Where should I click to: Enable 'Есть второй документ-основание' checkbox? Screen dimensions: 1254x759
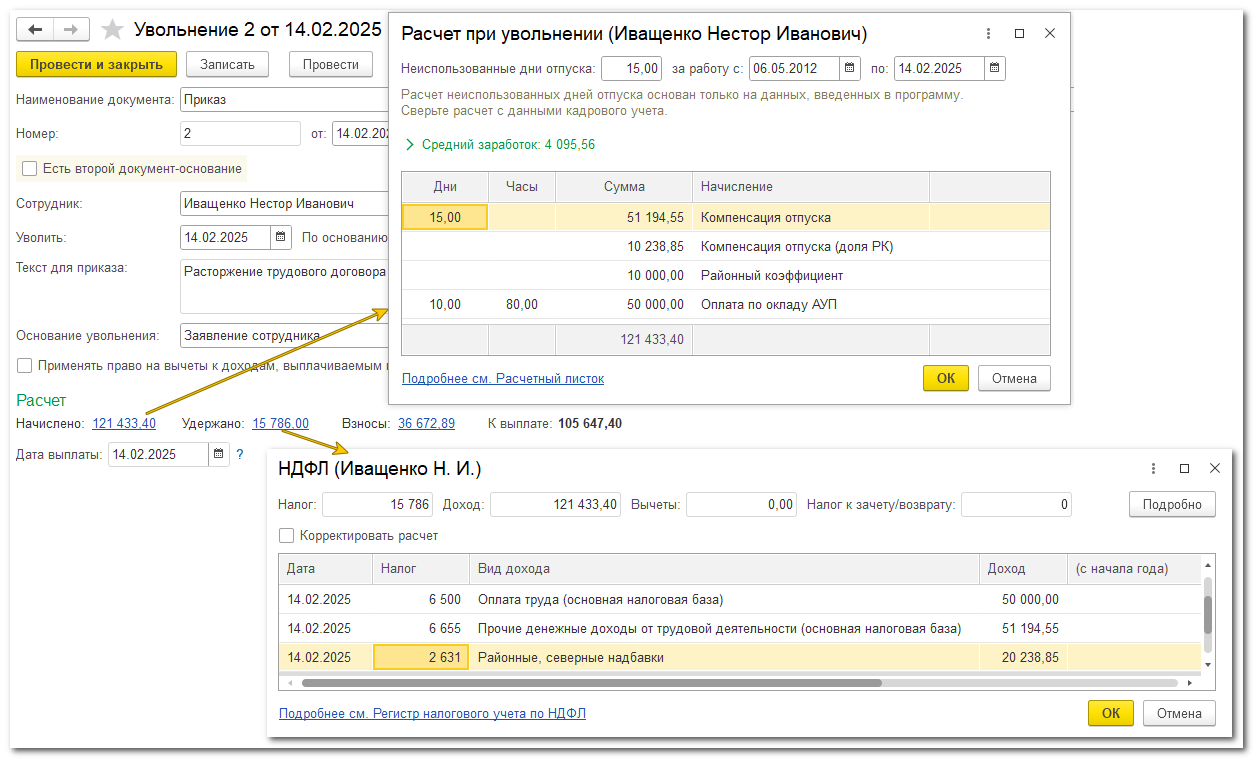[29, 169]
